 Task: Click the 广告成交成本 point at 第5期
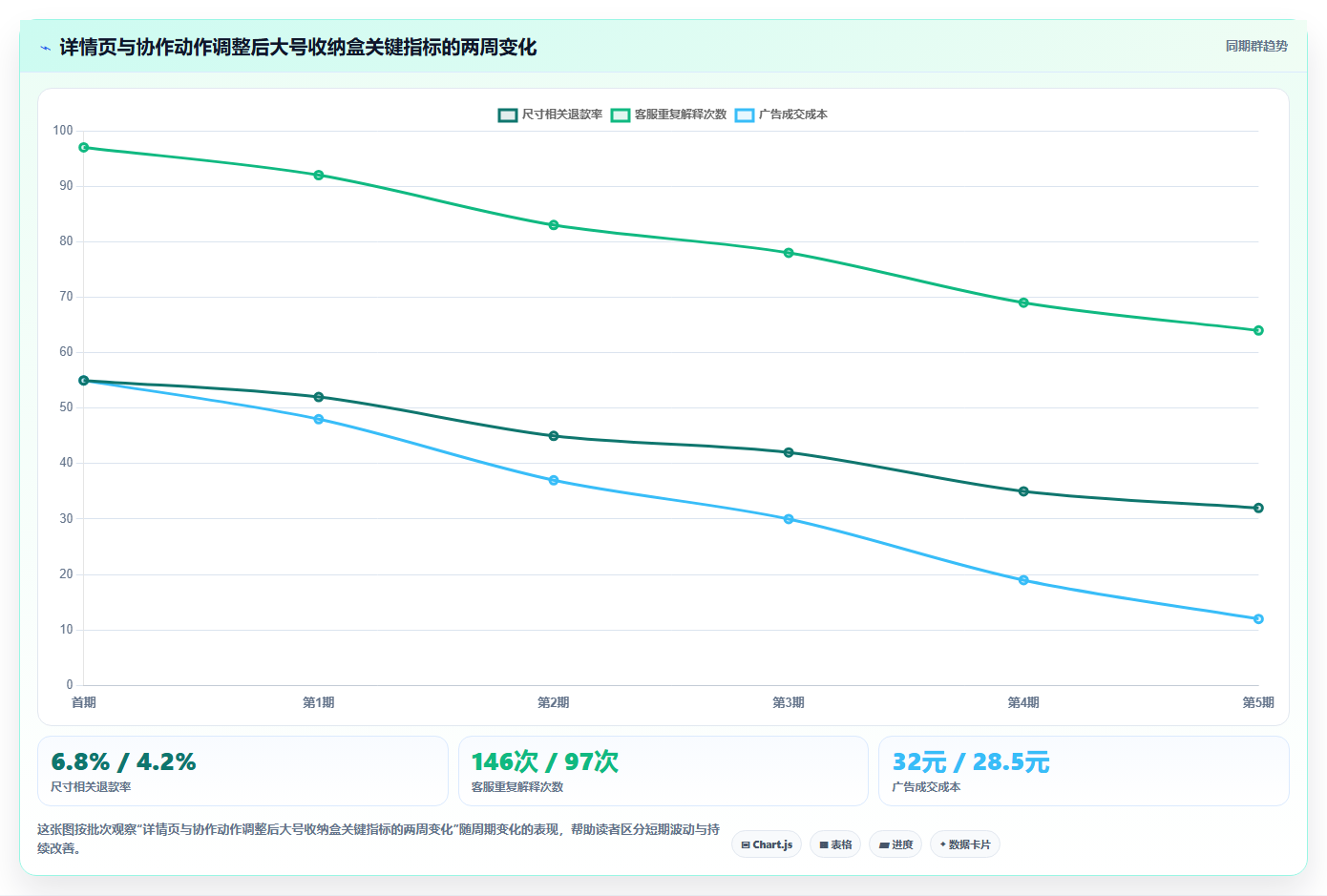coord(1258,619)
